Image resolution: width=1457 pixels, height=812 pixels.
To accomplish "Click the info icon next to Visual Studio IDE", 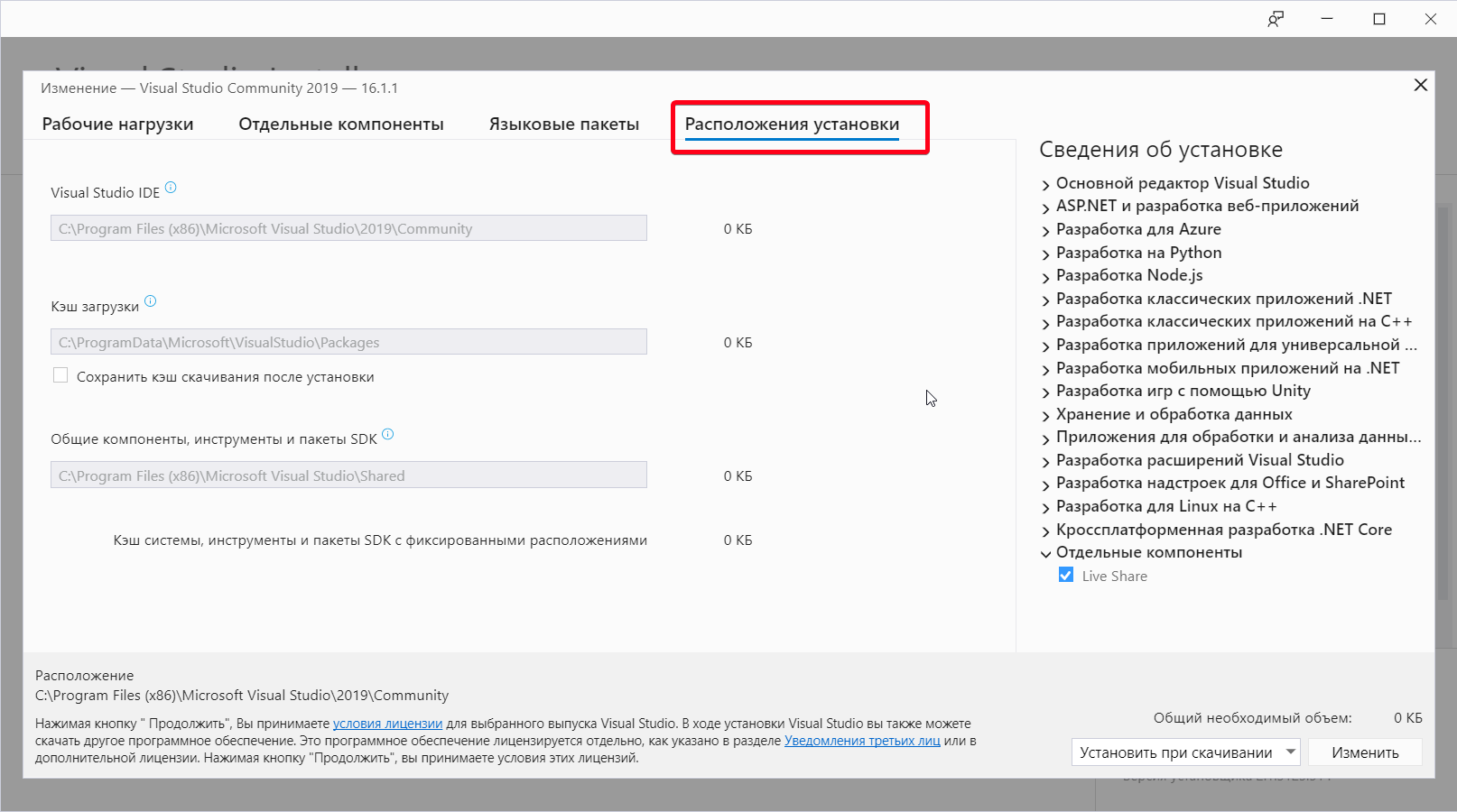I will coord(171,188).
